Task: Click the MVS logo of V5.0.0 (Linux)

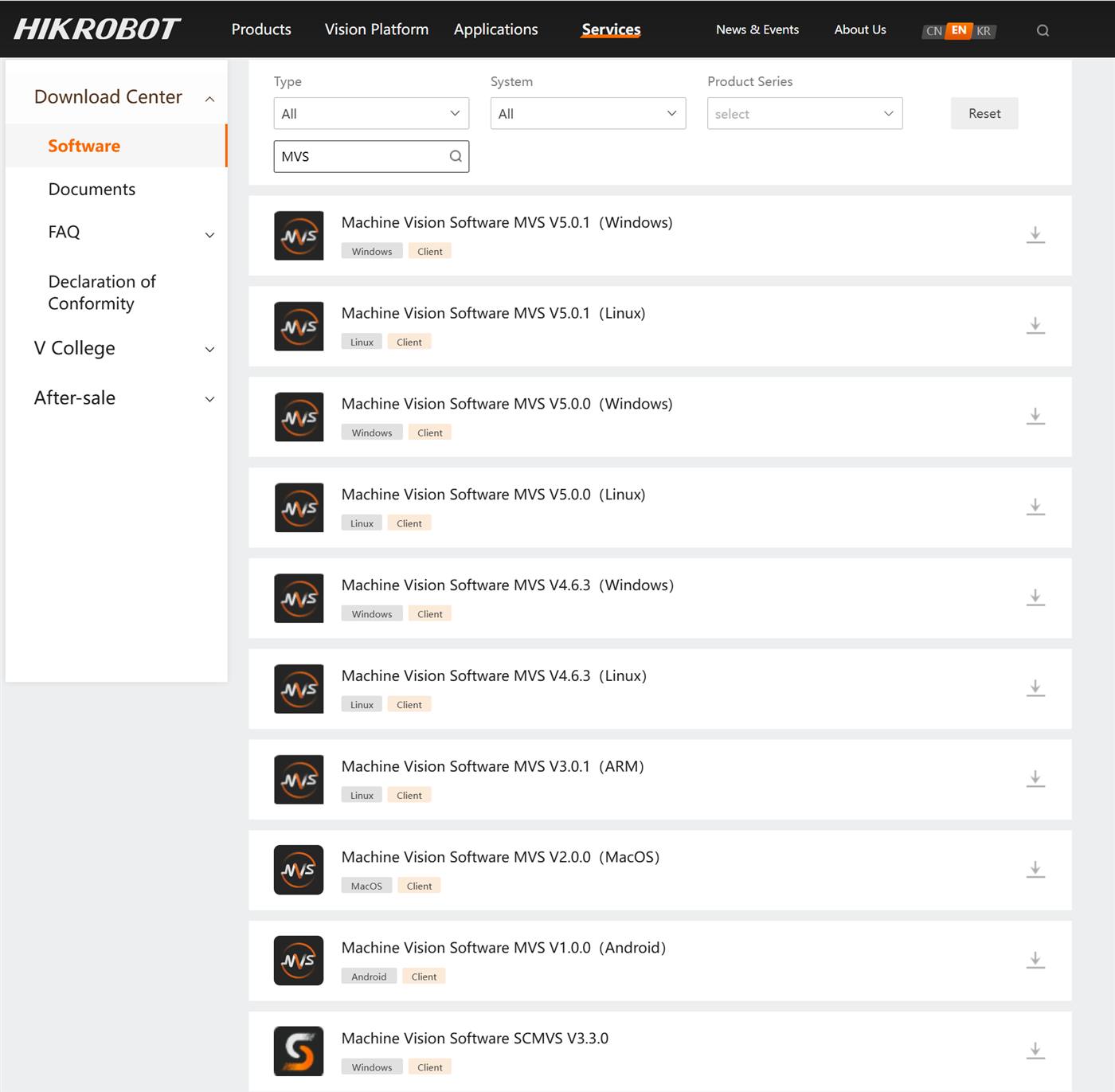Action: pos(299,507)
